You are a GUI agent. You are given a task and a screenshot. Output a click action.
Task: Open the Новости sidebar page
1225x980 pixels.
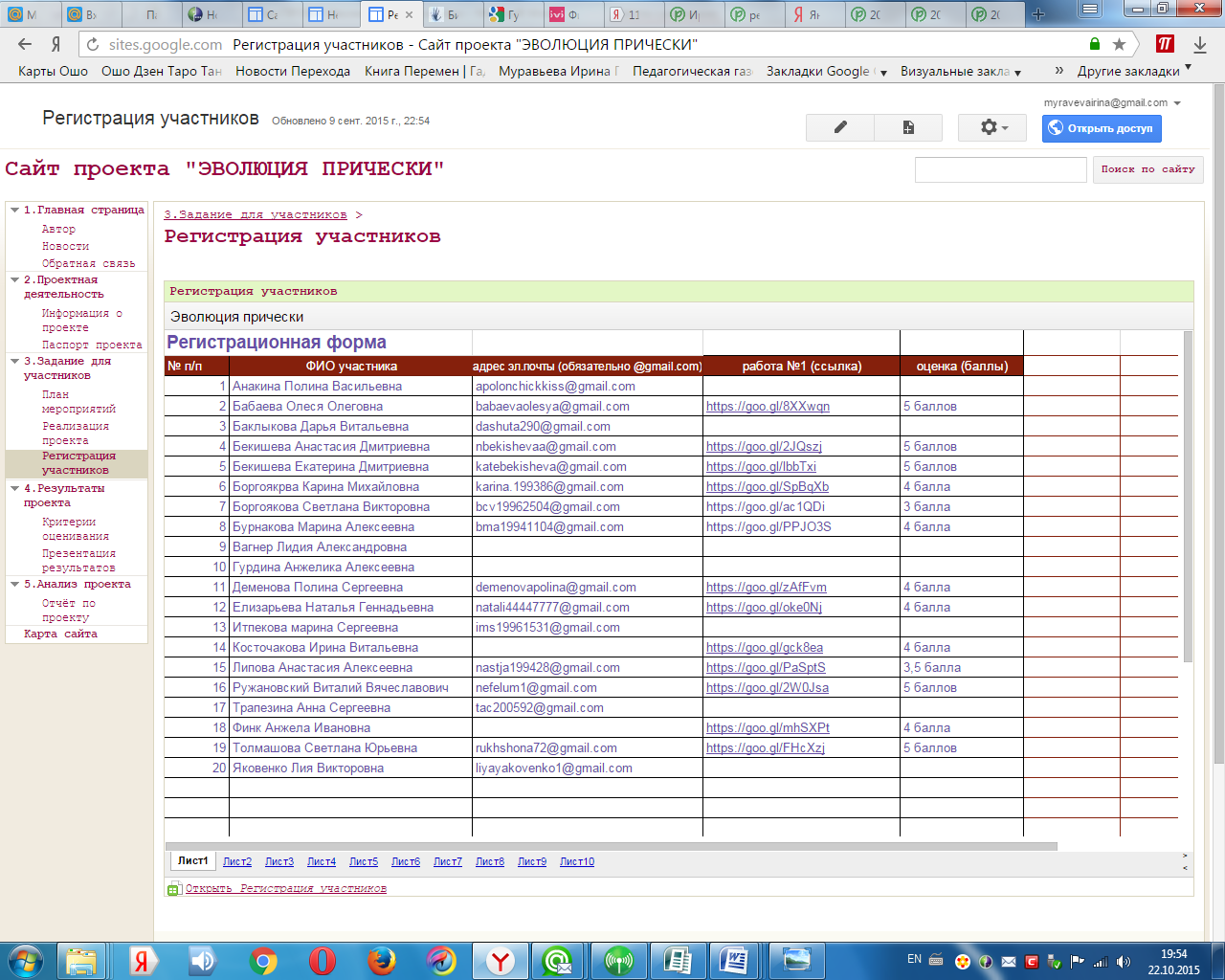click(65, 247)
